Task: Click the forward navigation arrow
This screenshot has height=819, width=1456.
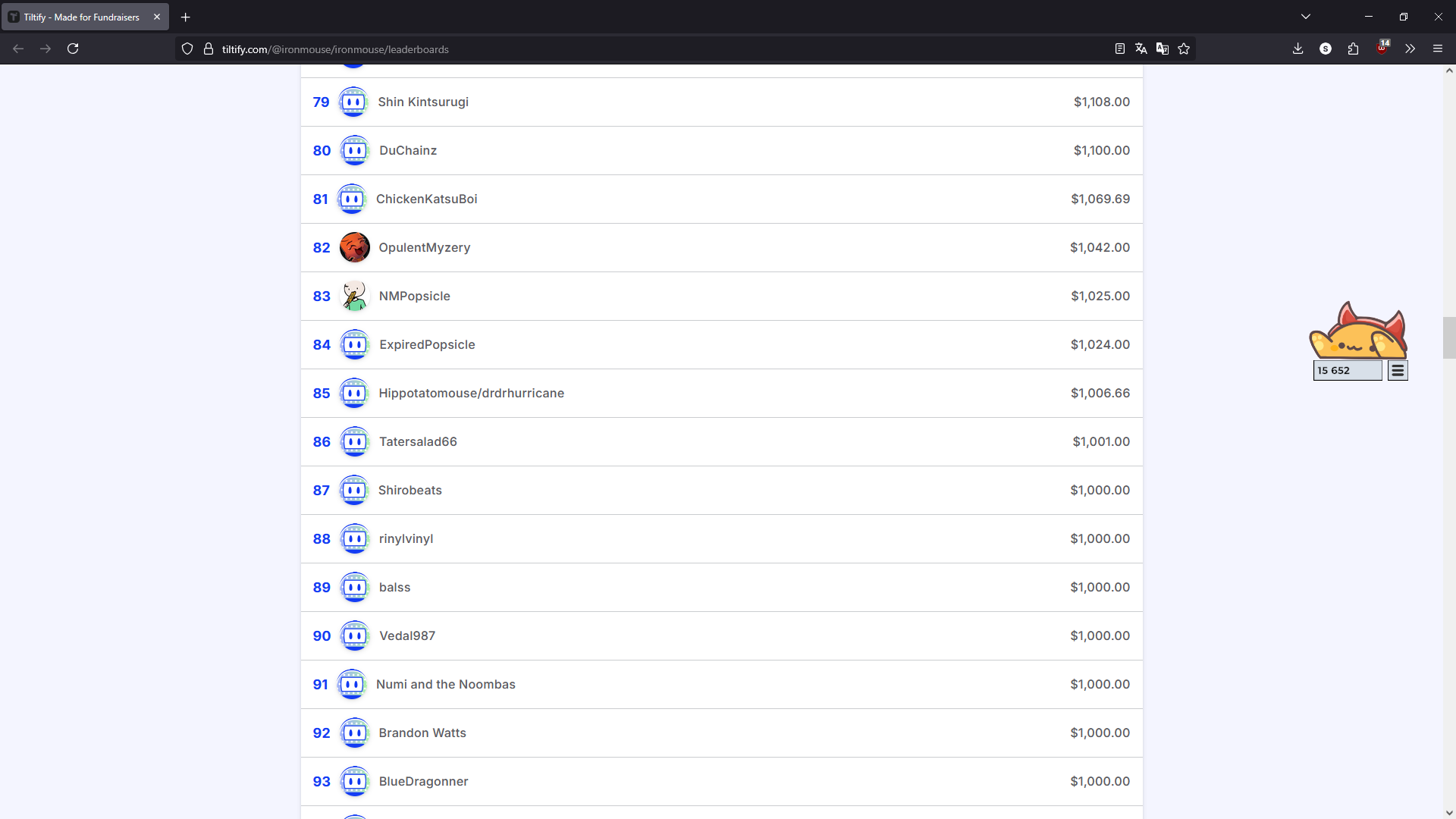Action: tap(45, 49)
